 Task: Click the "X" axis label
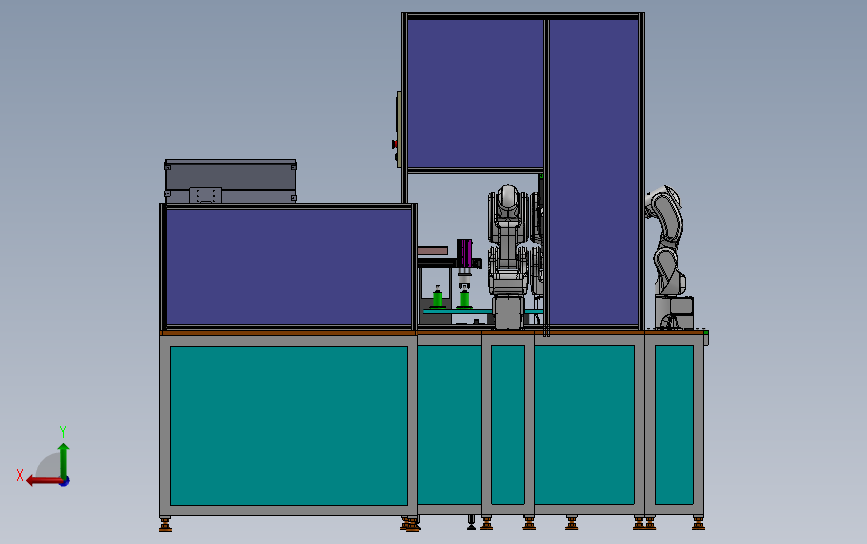pos(20,475)
